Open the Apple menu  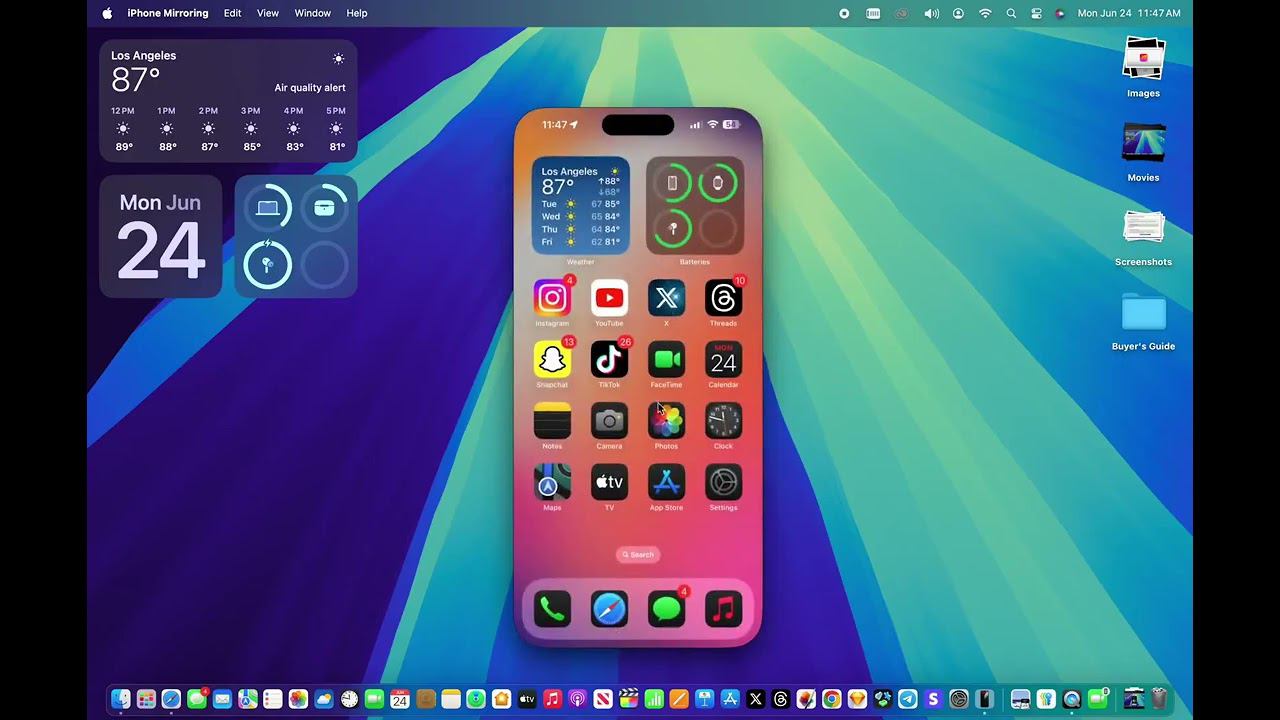pyautogui.click(x=107, y=13)
